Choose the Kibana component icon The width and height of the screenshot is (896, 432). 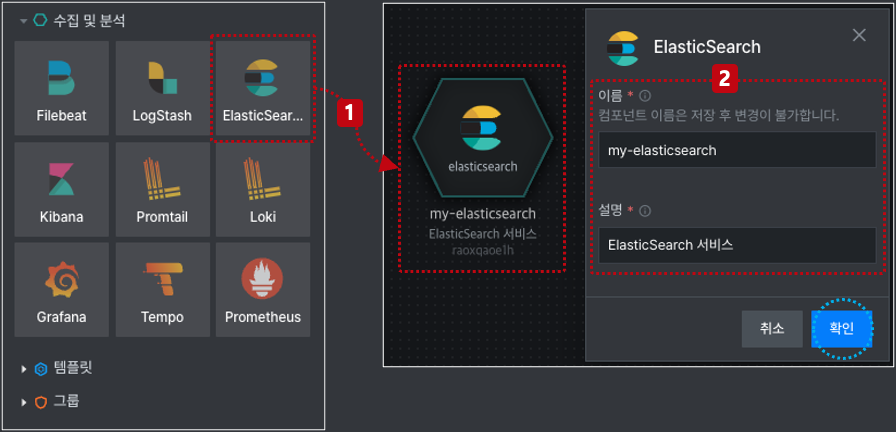click(x=62, y=189)
